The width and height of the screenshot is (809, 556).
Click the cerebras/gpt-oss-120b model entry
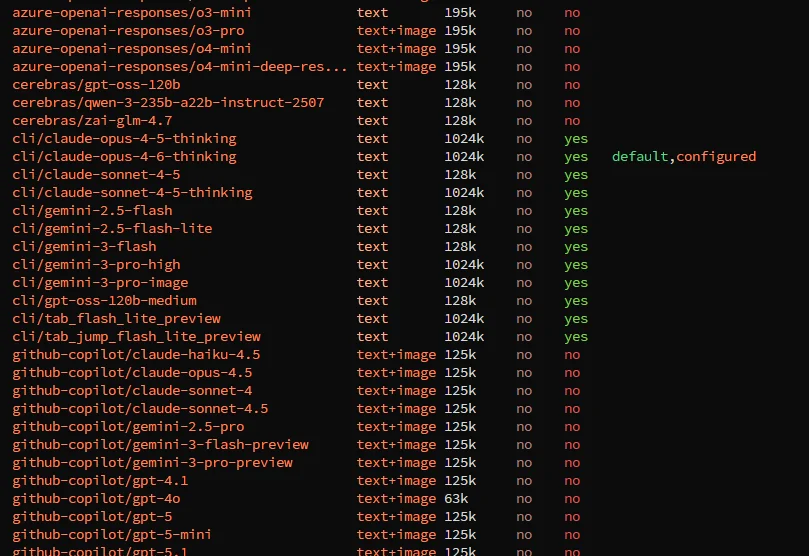pos(96,85)
